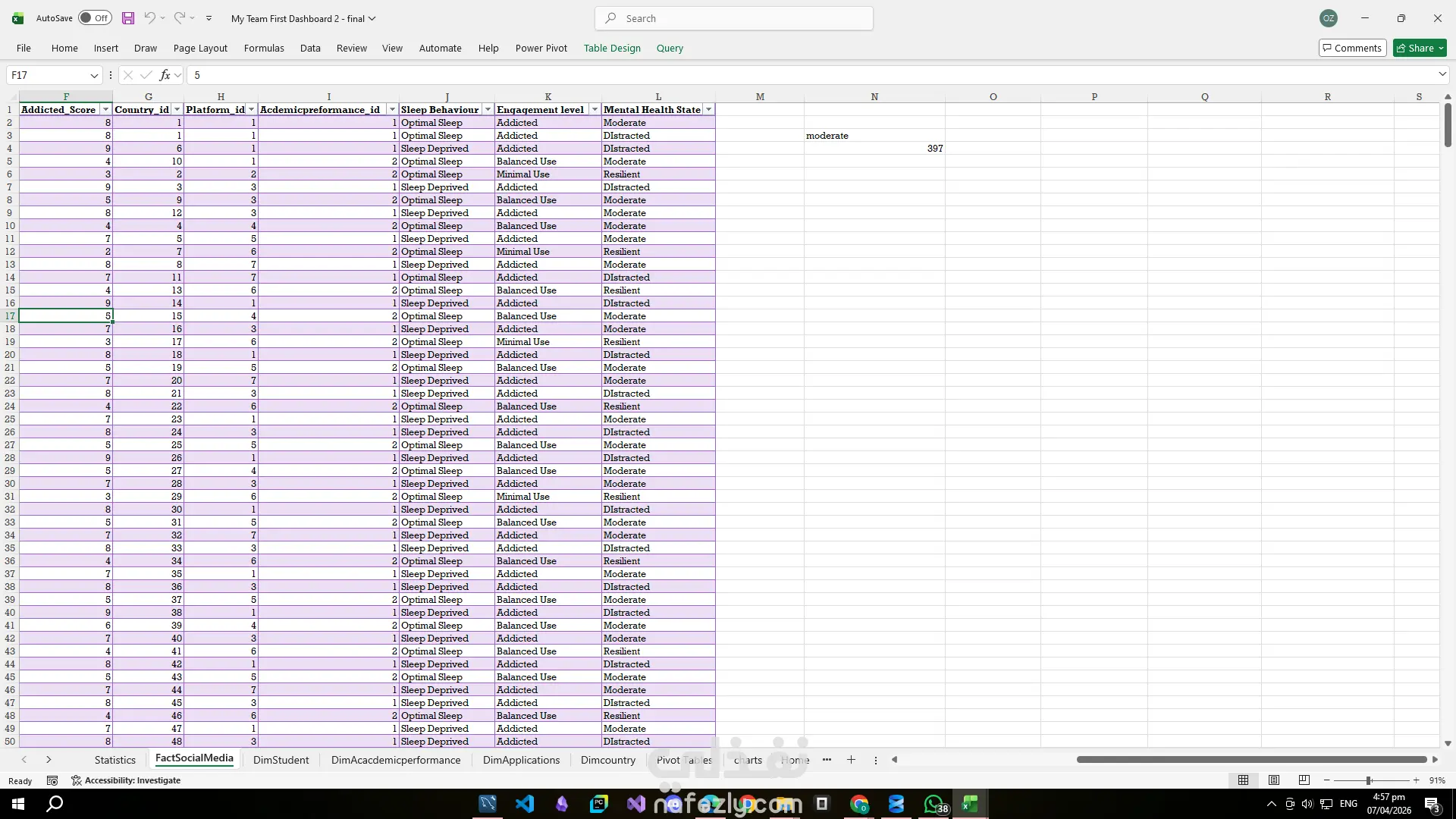Click the zoom out minus button

[x=1326, y=780]
